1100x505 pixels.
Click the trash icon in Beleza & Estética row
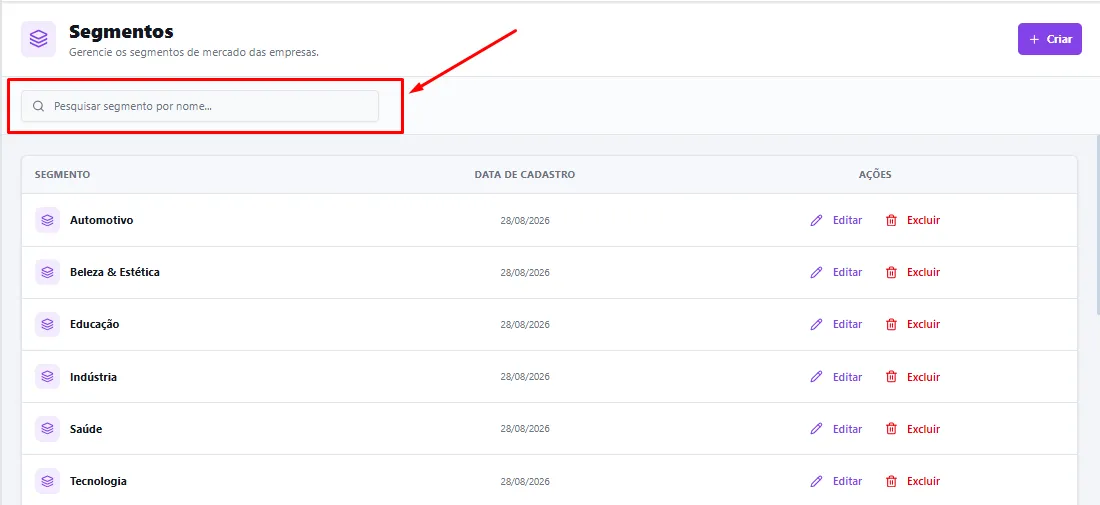(891, 272)
